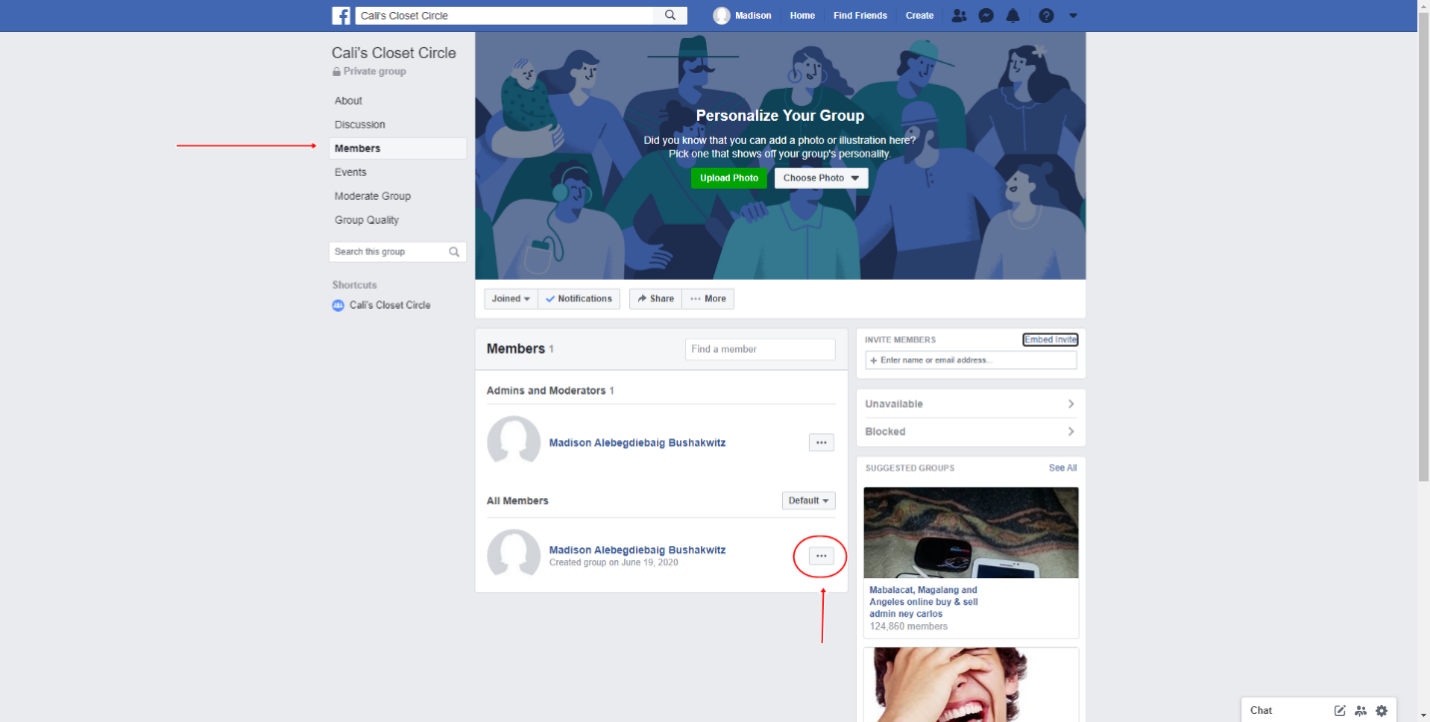Open friend requests icon

pos(958,15)
